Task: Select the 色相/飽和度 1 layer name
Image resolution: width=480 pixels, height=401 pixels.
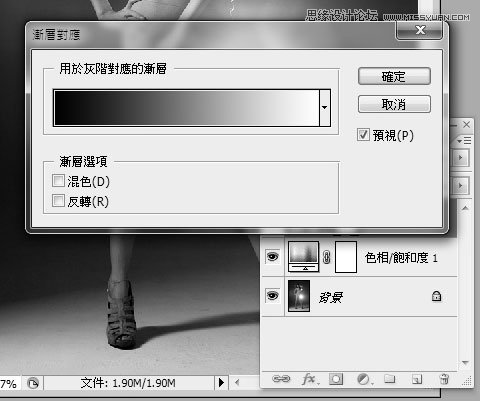Action: [x=401, y=258]
